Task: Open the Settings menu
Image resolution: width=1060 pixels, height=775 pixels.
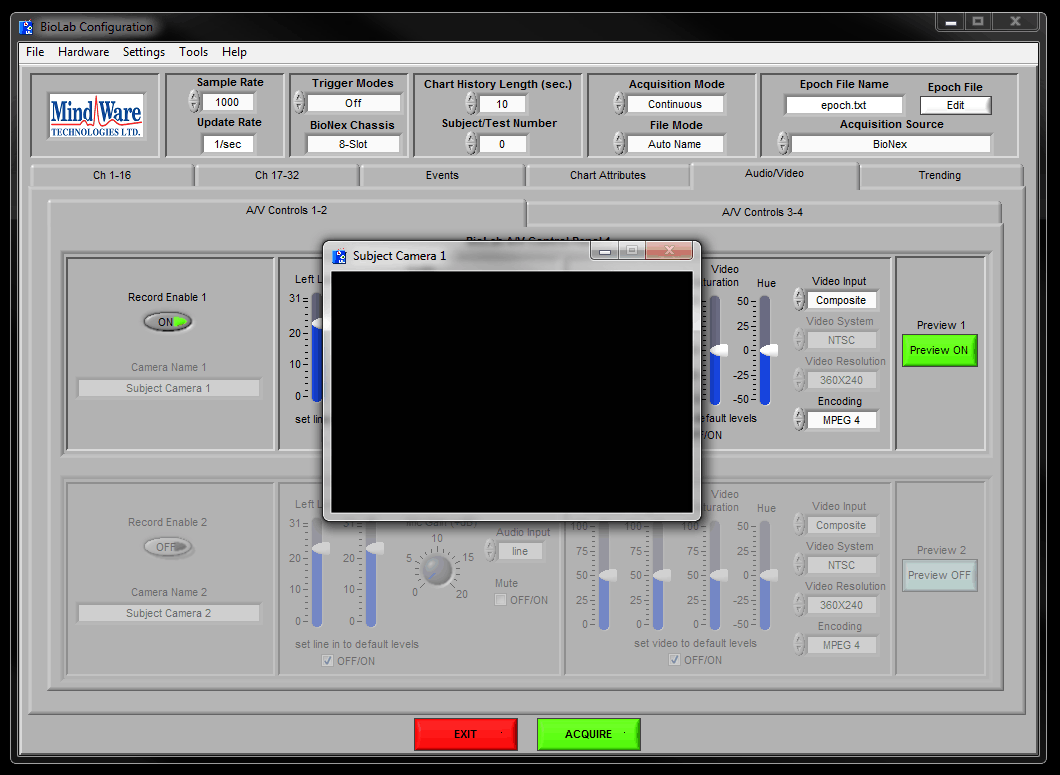Action: tap(143, 52)
